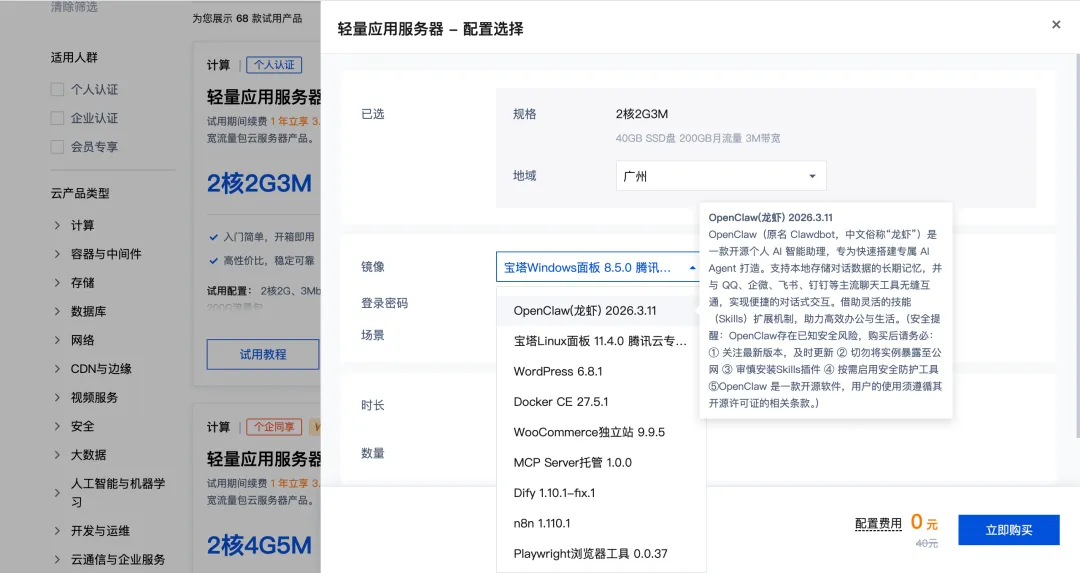Click the 清除筛选 link
Image resolution: width=1080 pixels, height=573 pixels.
click(74, 7)
